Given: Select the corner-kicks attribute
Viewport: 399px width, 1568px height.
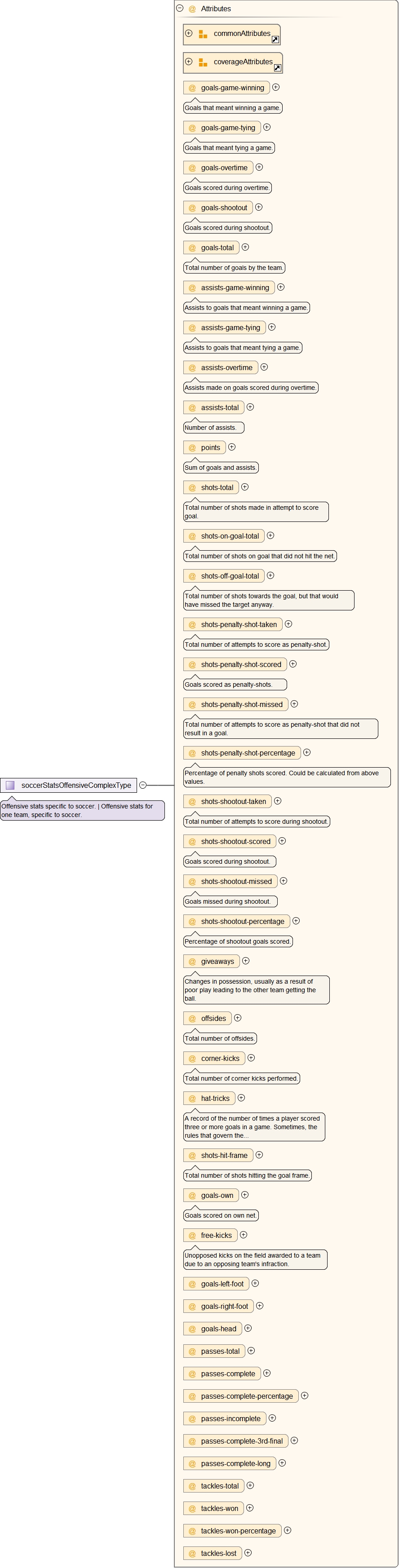Looking at the screenshot, I should (x=220, y=1059).
